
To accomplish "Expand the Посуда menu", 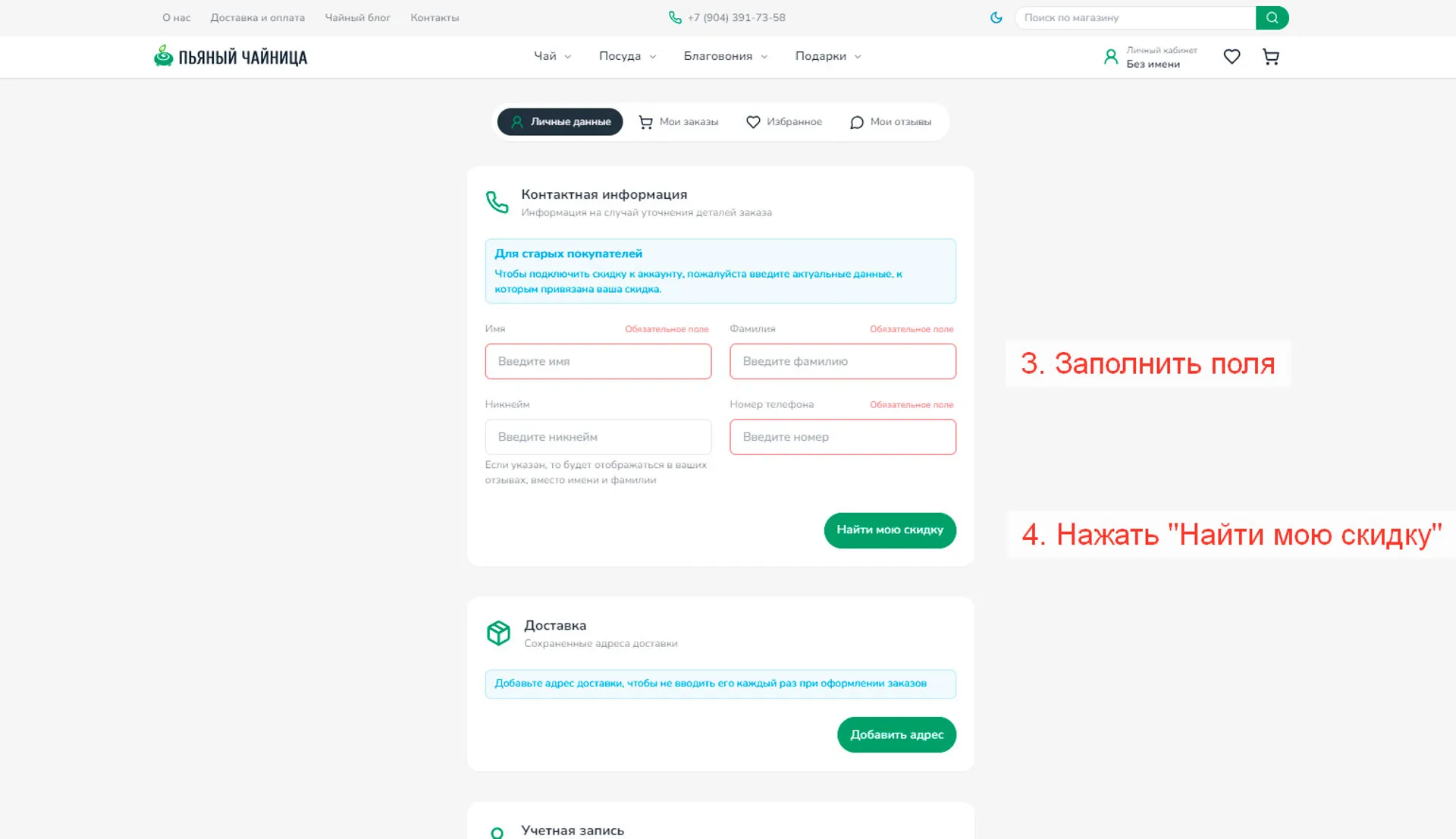I will coord(627,56).
